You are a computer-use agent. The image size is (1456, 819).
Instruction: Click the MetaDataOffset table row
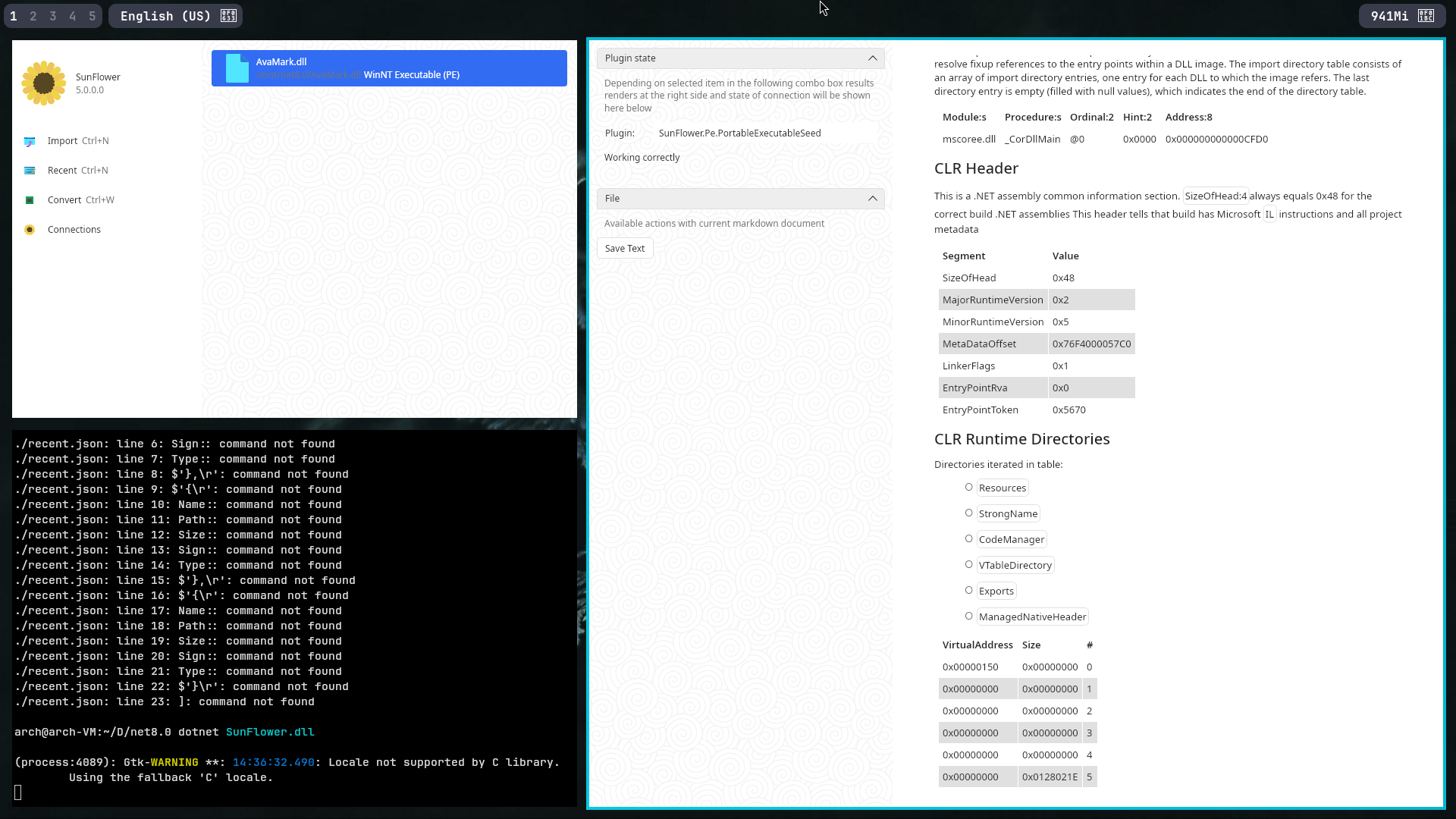pos(1036,344)
